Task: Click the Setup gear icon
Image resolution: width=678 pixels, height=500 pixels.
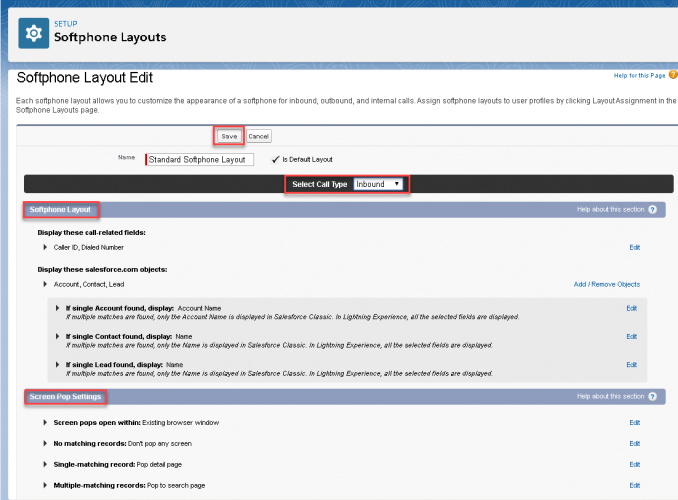Action: point(35,32)
